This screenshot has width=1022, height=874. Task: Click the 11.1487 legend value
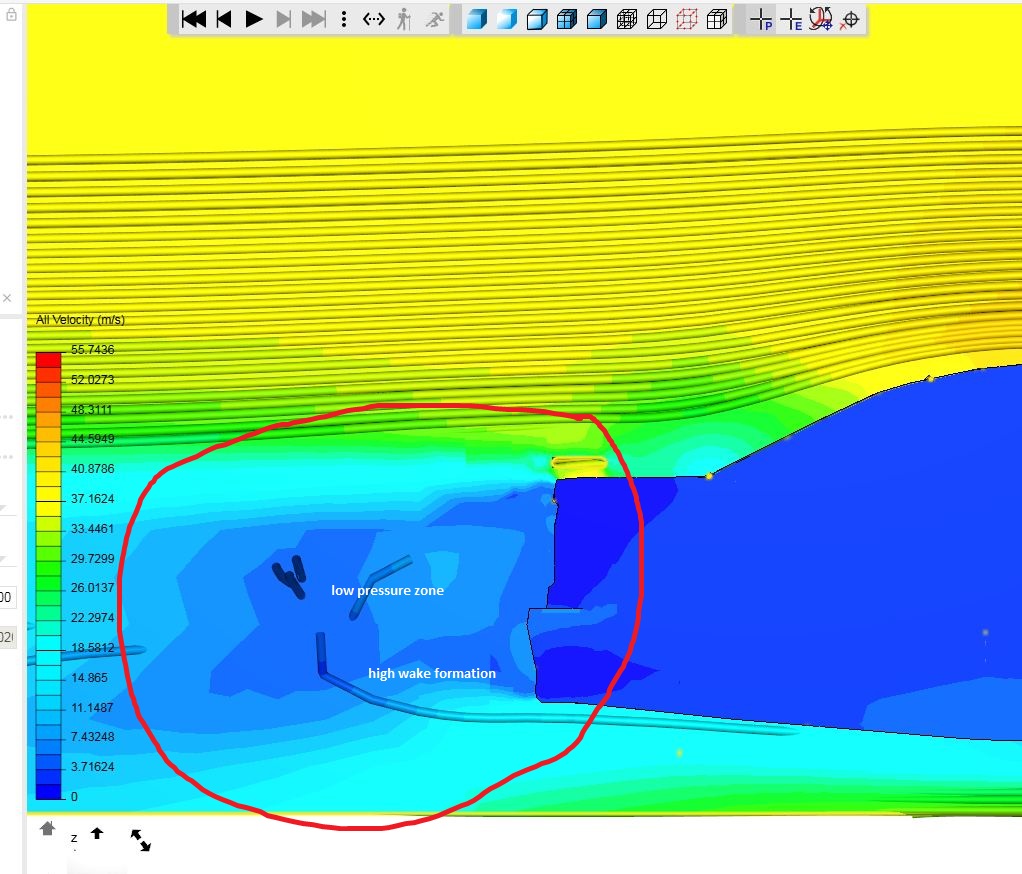(x=92, y=708)
